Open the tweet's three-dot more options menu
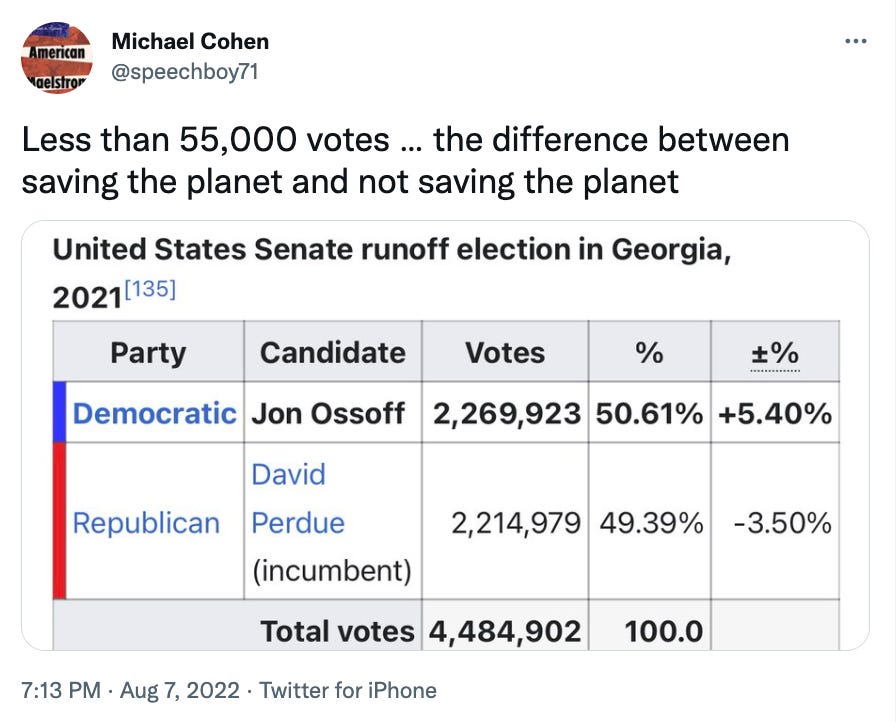 pyautogui.click(x=856, y=42)
